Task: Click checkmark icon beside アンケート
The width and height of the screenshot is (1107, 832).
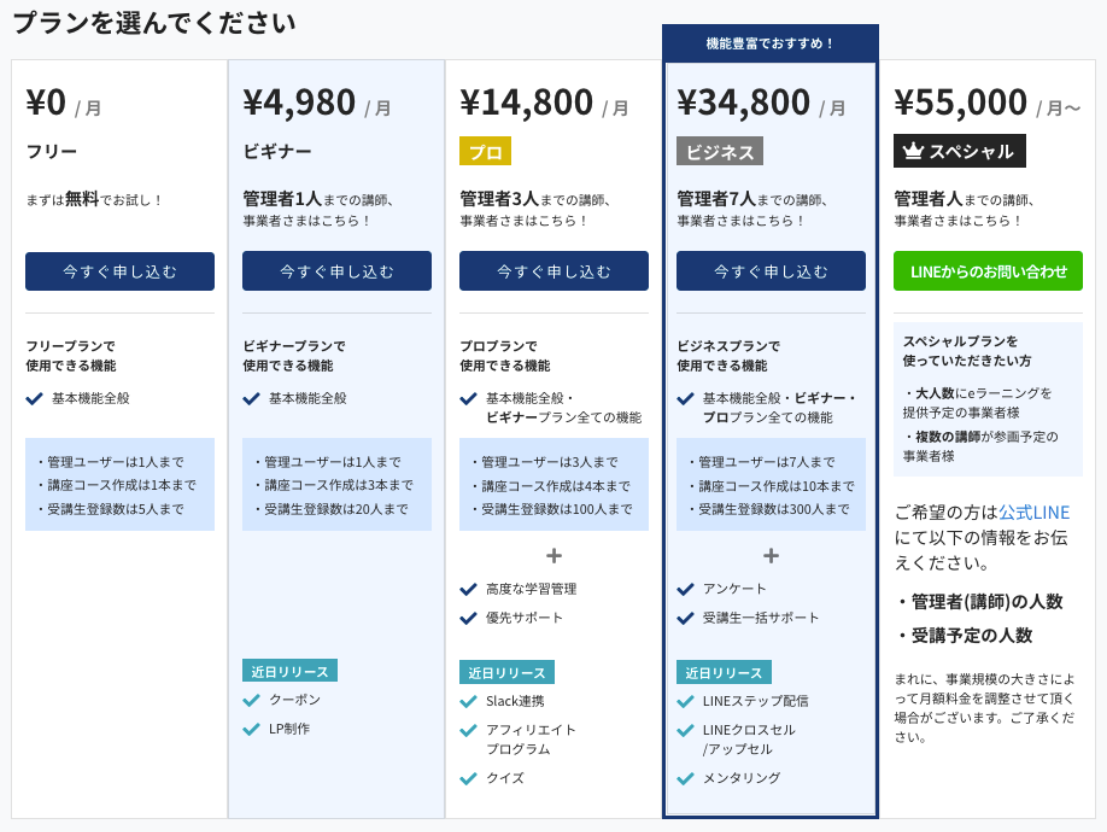Action: 685,589
